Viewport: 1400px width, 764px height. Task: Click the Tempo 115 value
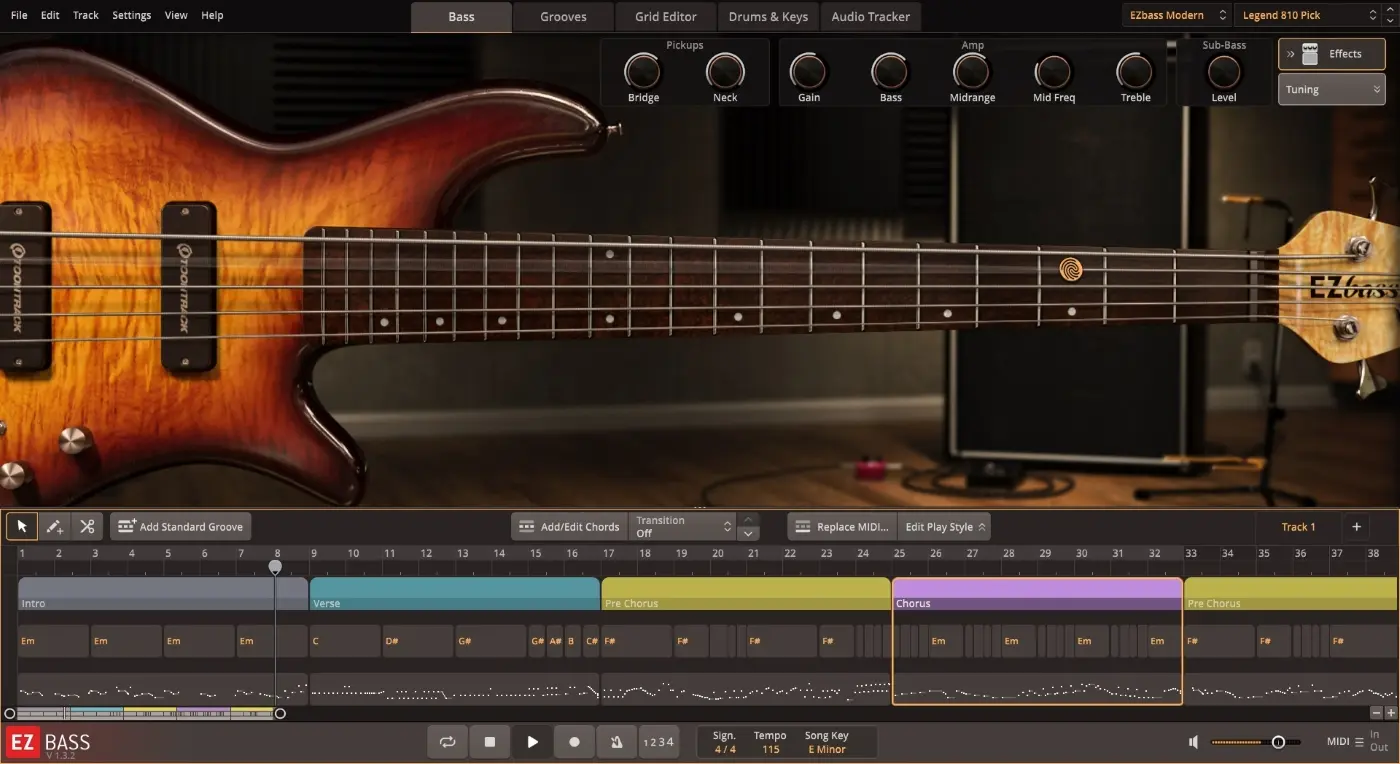770,749
